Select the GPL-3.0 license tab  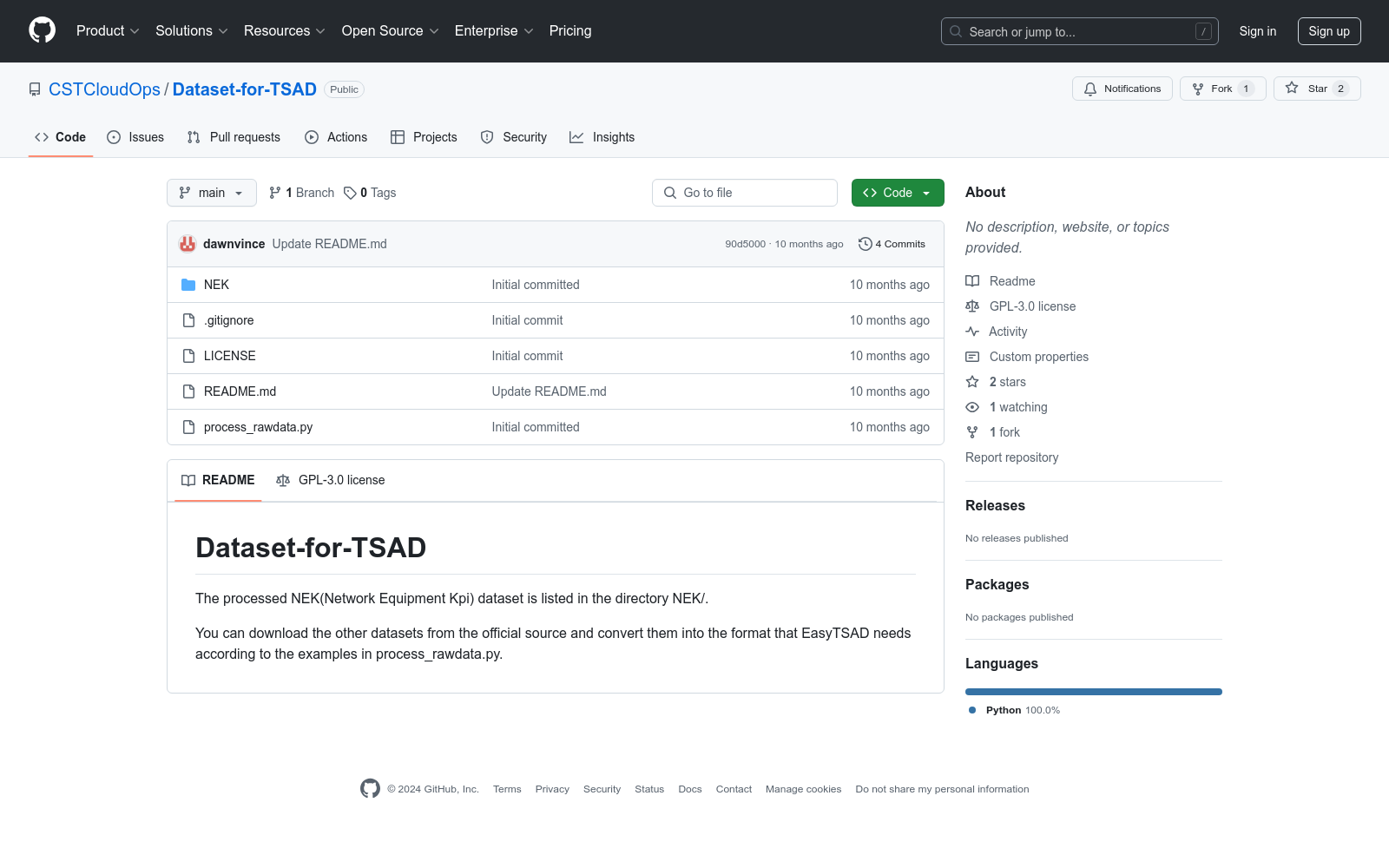pyautogui.click(x=331, y=480)
